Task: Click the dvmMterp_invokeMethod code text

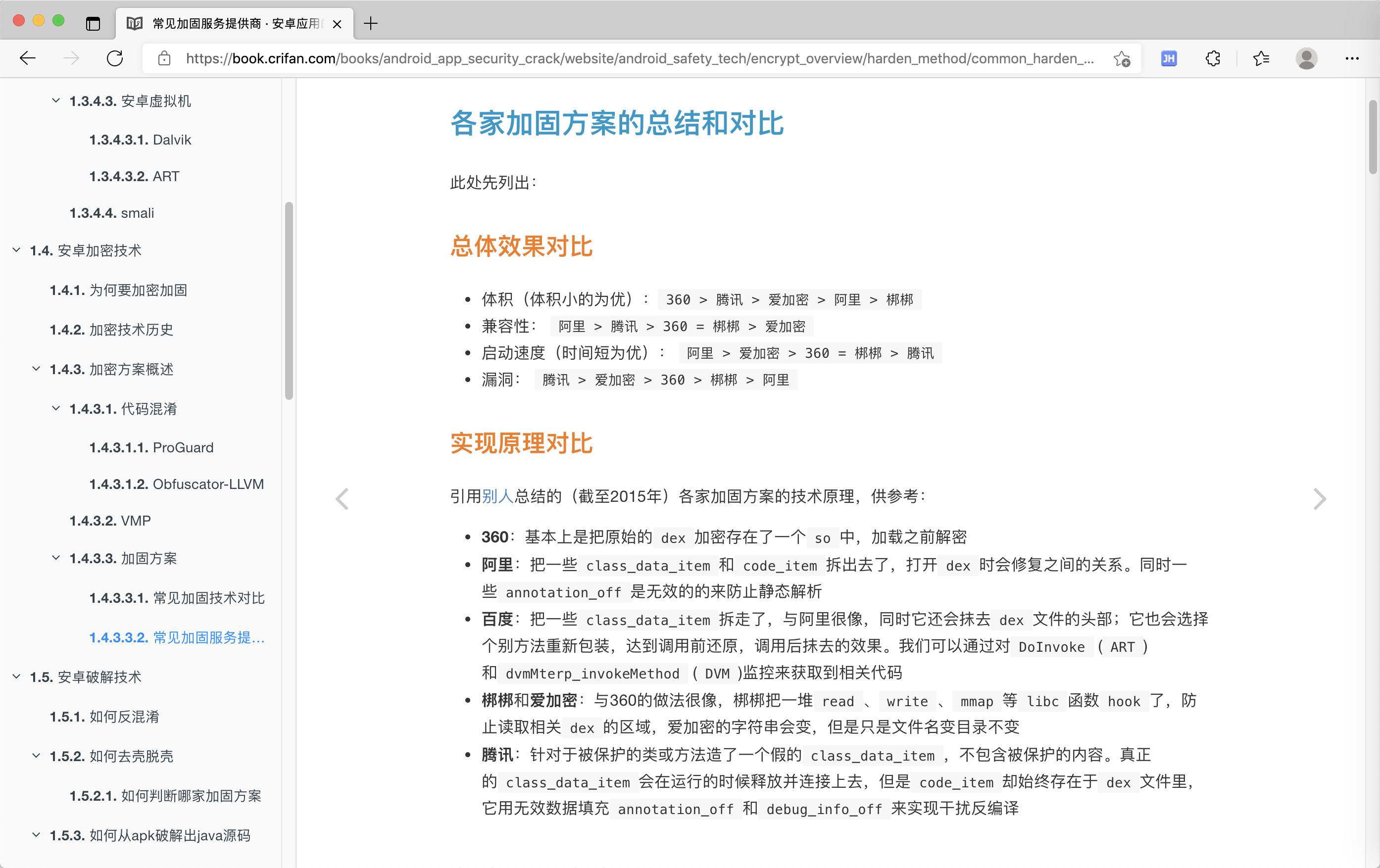Action: click(x=592, y=674)
